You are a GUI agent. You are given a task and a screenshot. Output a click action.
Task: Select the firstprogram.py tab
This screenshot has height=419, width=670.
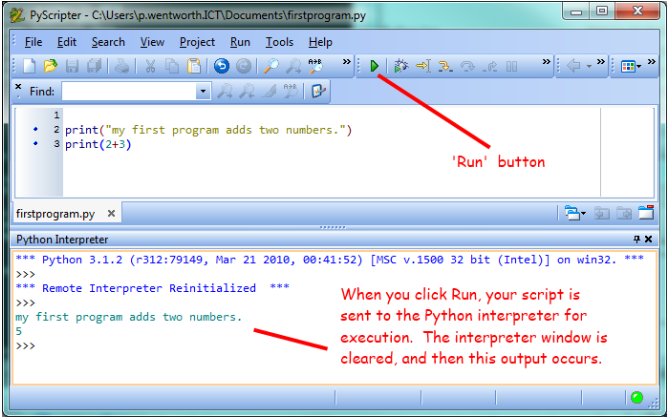pos(56,213)
